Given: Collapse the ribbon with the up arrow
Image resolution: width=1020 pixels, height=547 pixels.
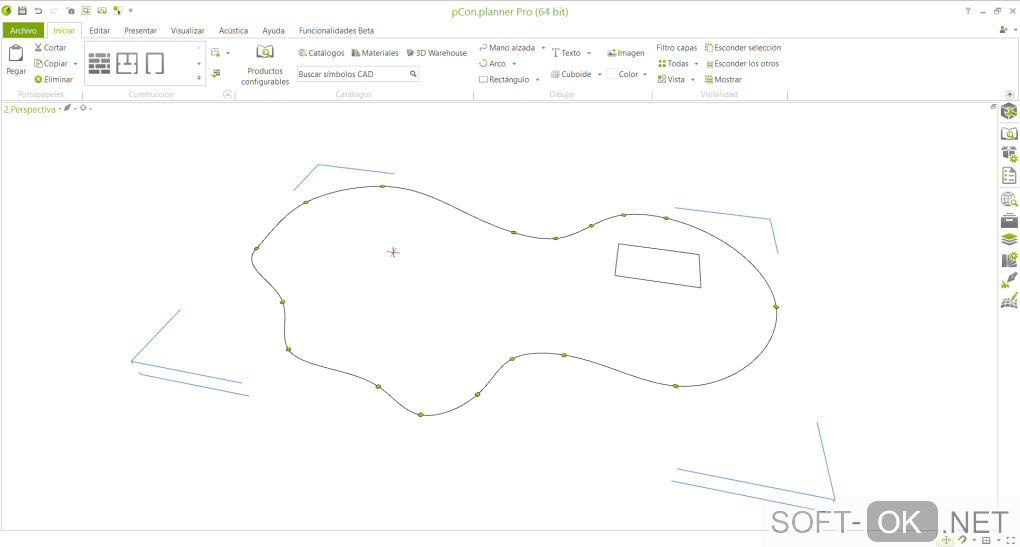Looking at the screenshot, I should (x=1010, y=95).
